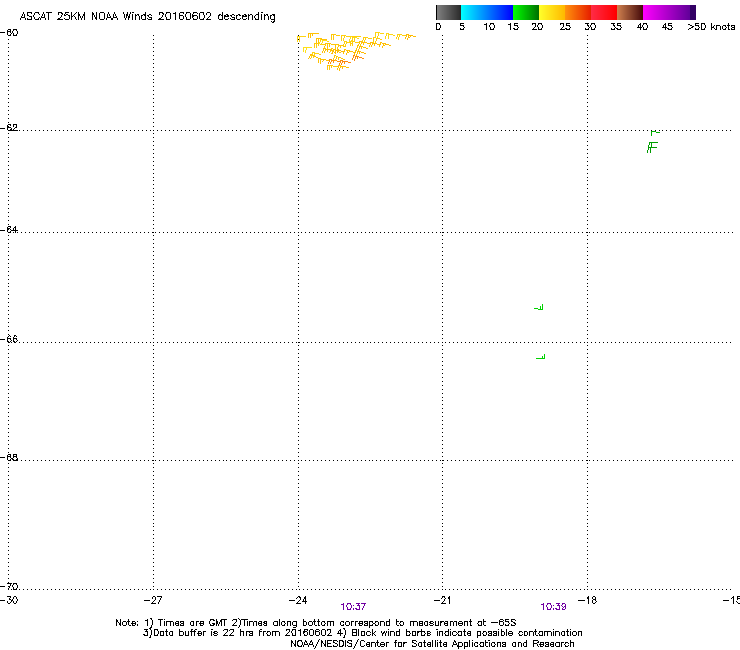
Task: Click the -64 latitude axis label
Action: (9, 230)
